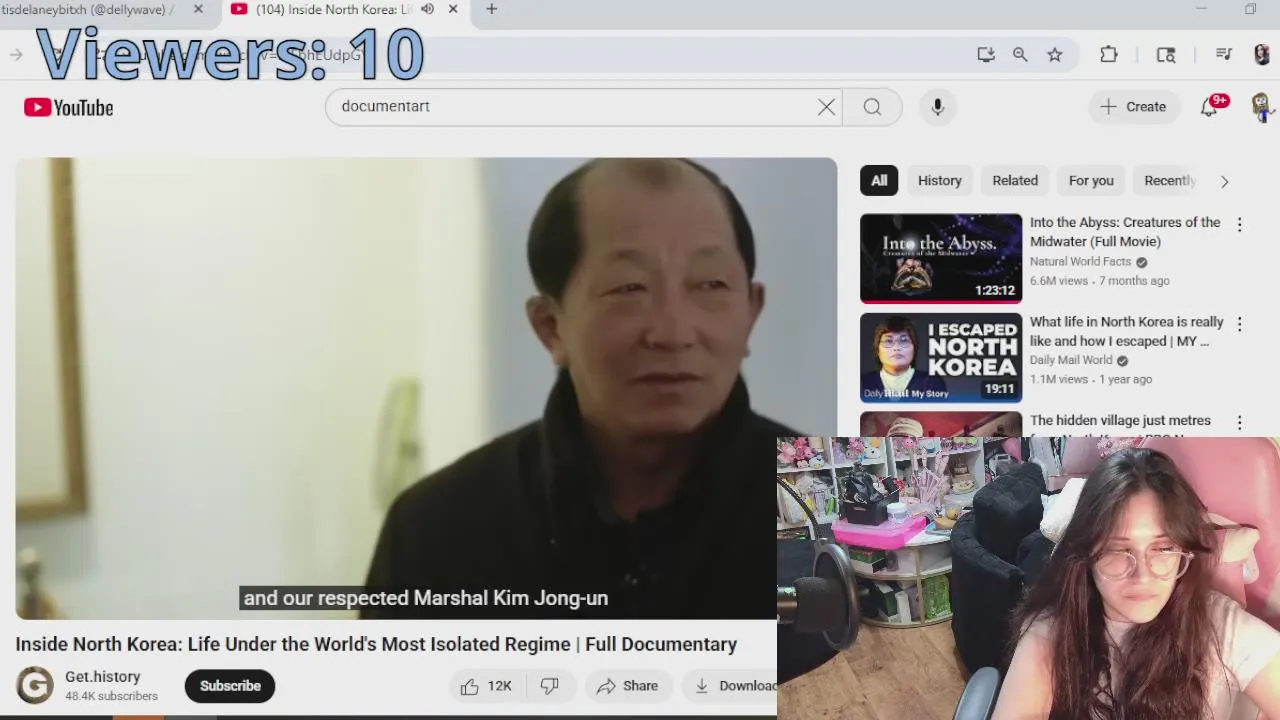The width and height of the screenshot is (1280, 720).
Task: Open options for hidden village video
Action: click(x=1239, y=423)
